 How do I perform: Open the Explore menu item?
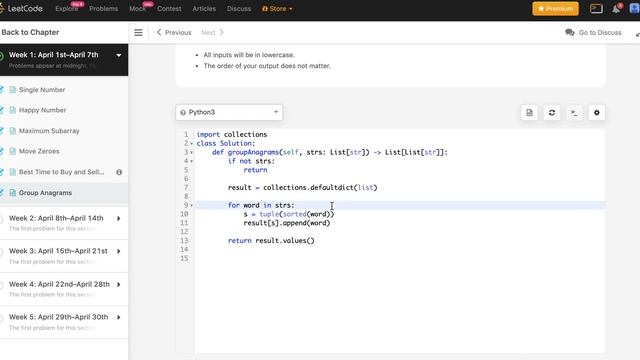click(x=67, y=9)
